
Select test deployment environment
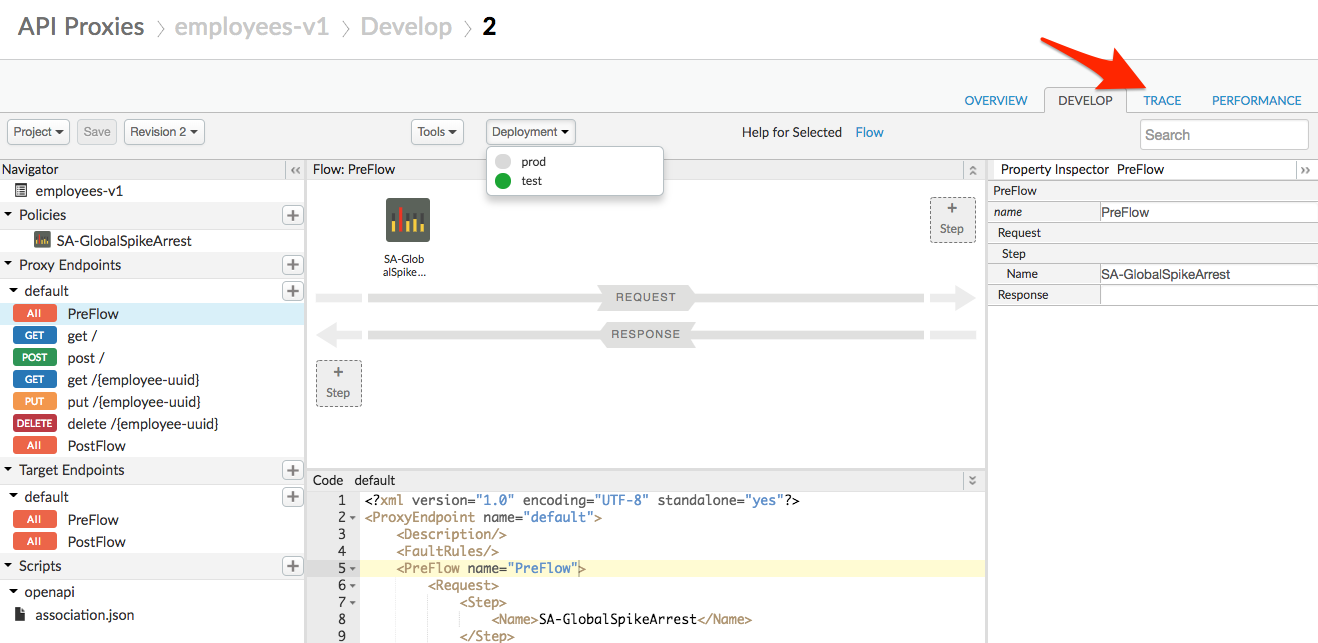[x=531, y=181]
